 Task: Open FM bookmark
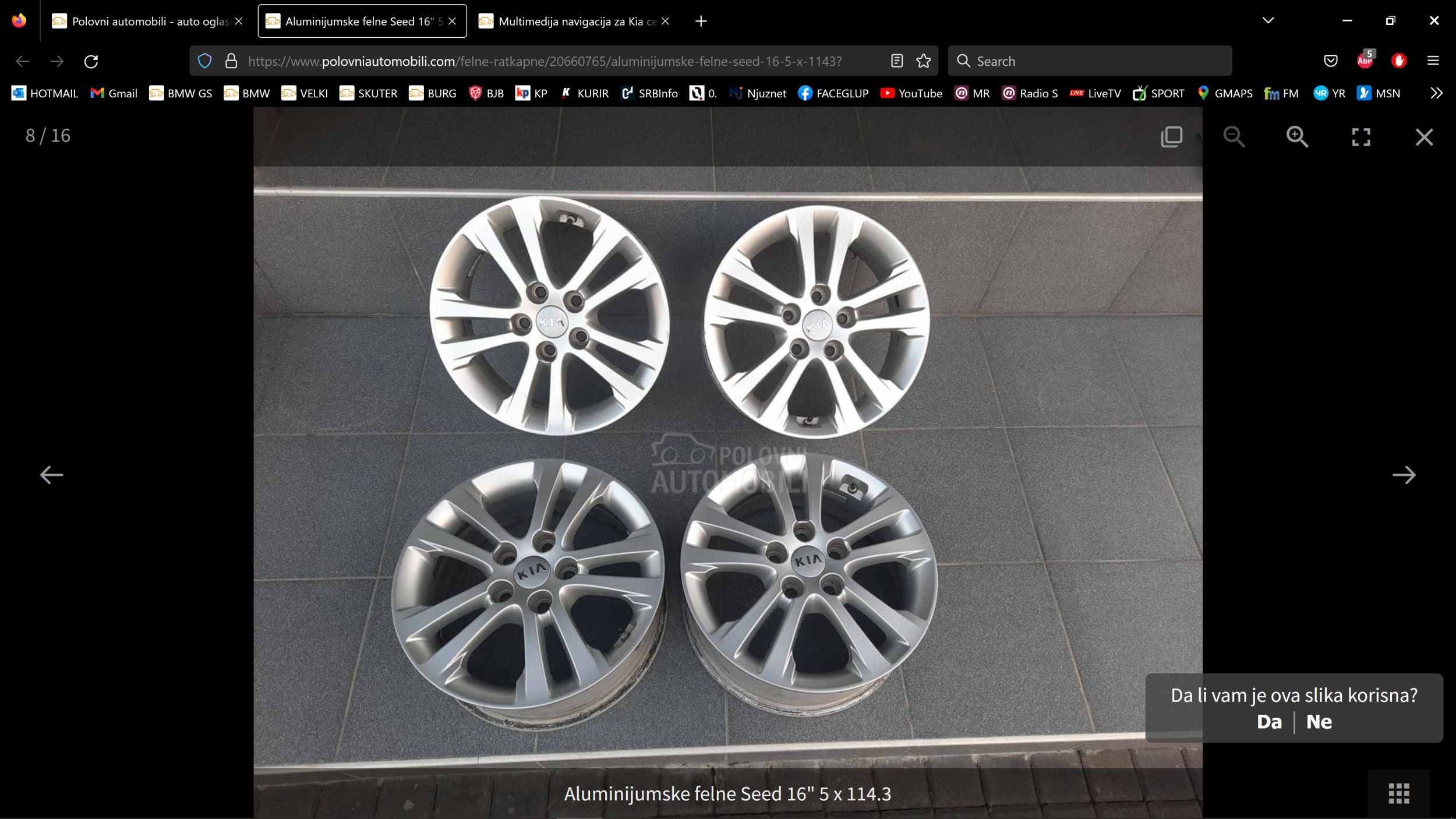click(x=1281, y=93)
